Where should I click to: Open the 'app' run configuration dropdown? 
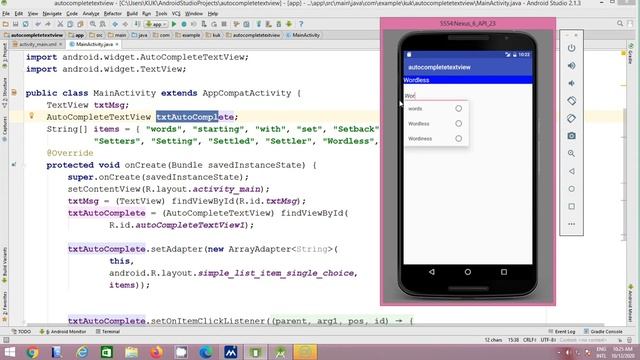156,24
